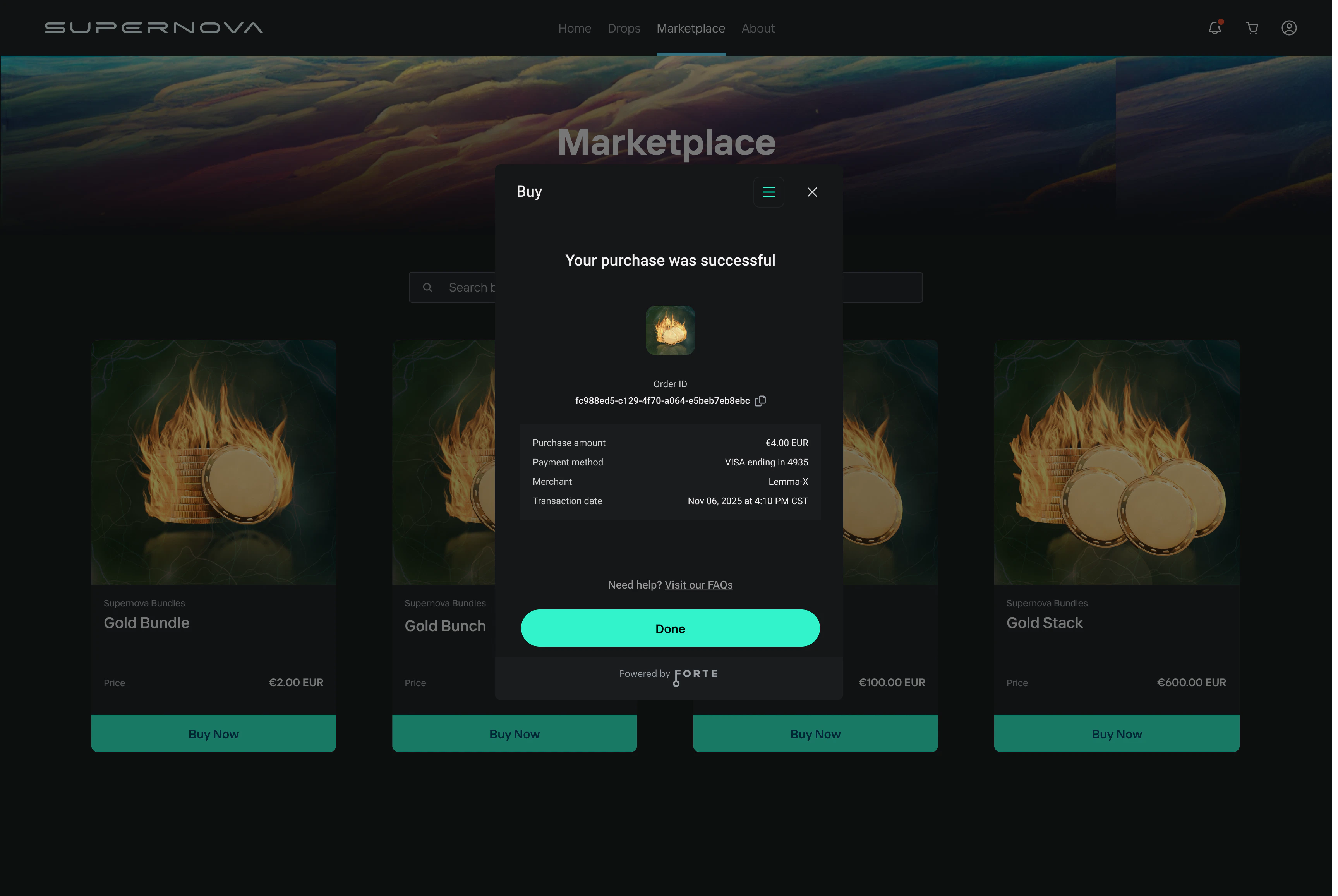Click the Gold Stack product image
Viewport: 1338px width, 896px height.
click(1116, 462)
